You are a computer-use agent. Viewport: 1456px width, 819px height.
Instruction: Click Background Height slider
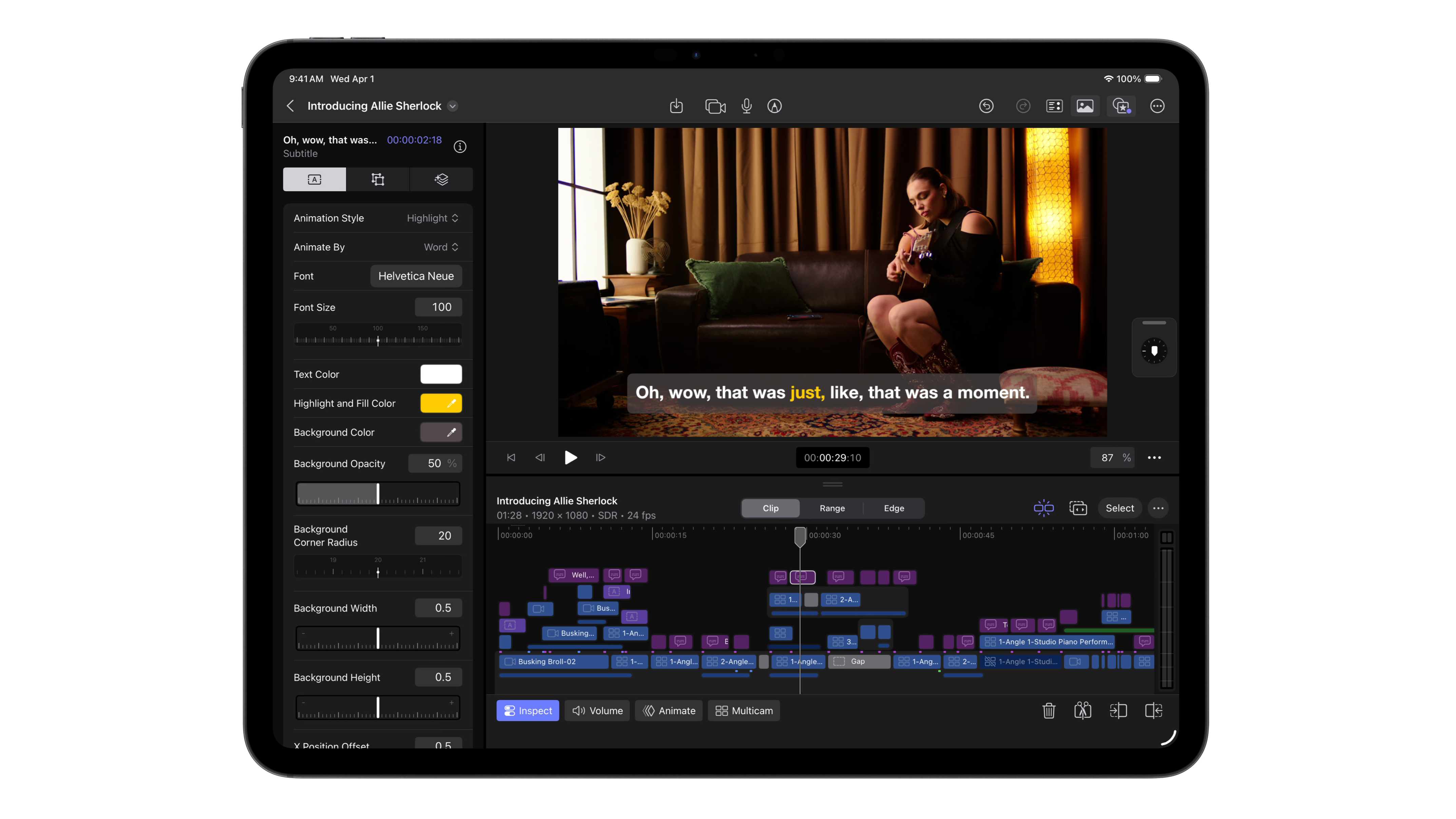click(378, 708)
